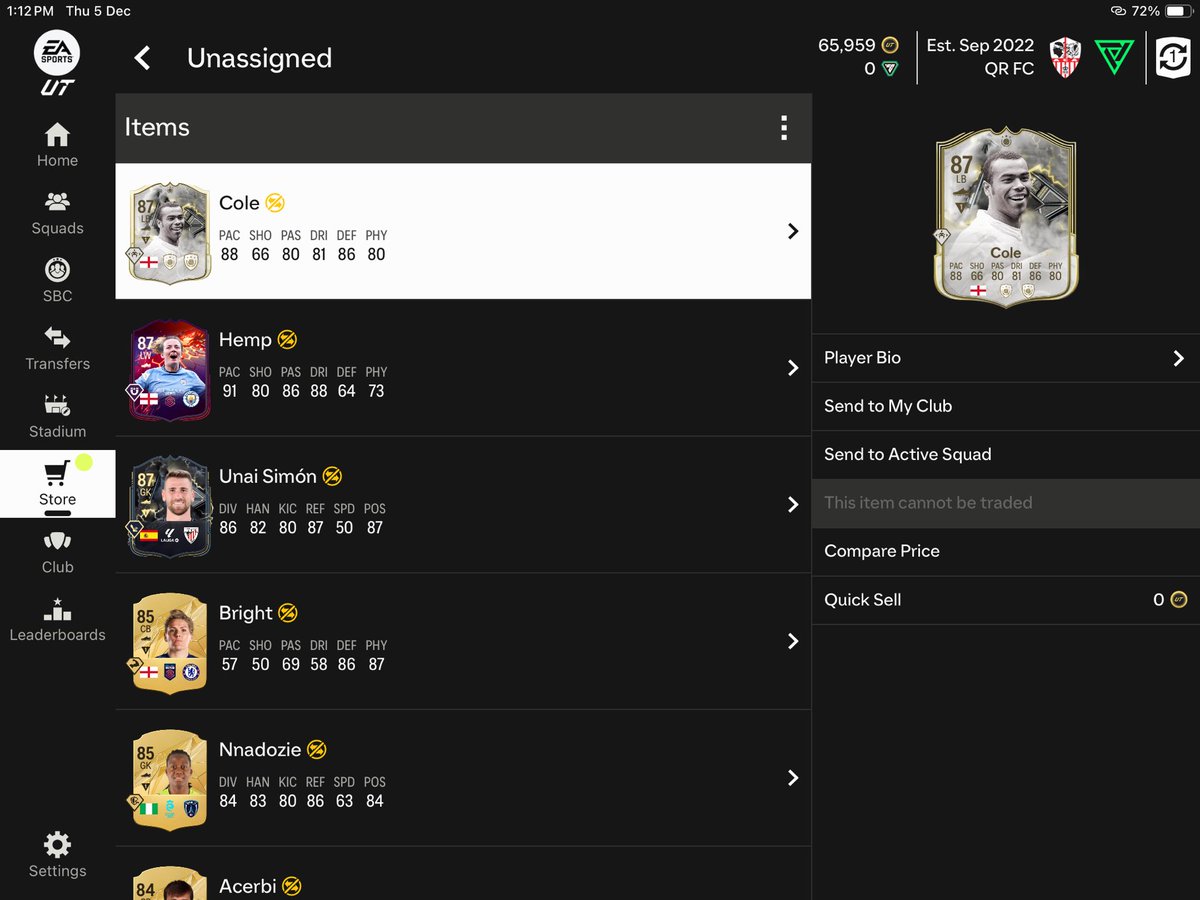
Task: Tap the untradeable icon next to Bright
Action: coord(288,613)
